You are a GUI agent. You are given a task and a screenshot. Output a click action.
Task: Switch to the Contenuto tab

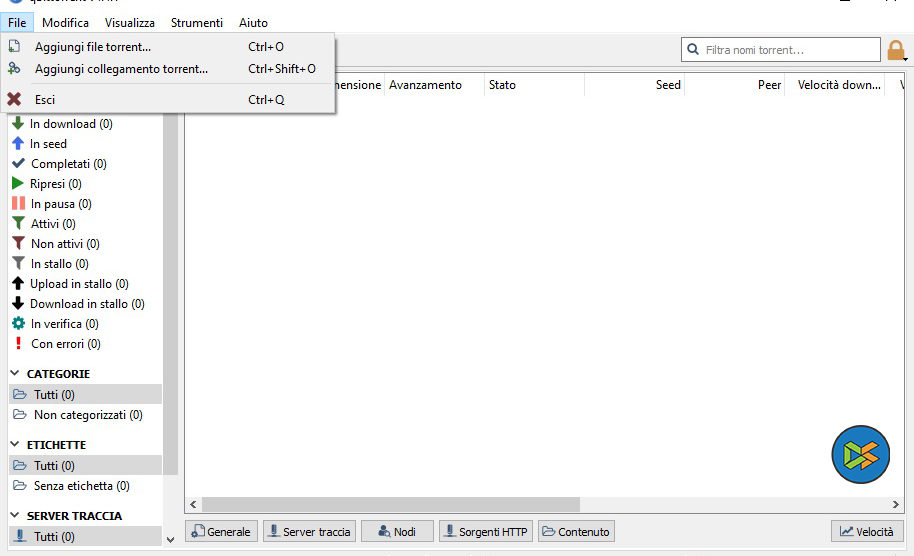[576, 532]
